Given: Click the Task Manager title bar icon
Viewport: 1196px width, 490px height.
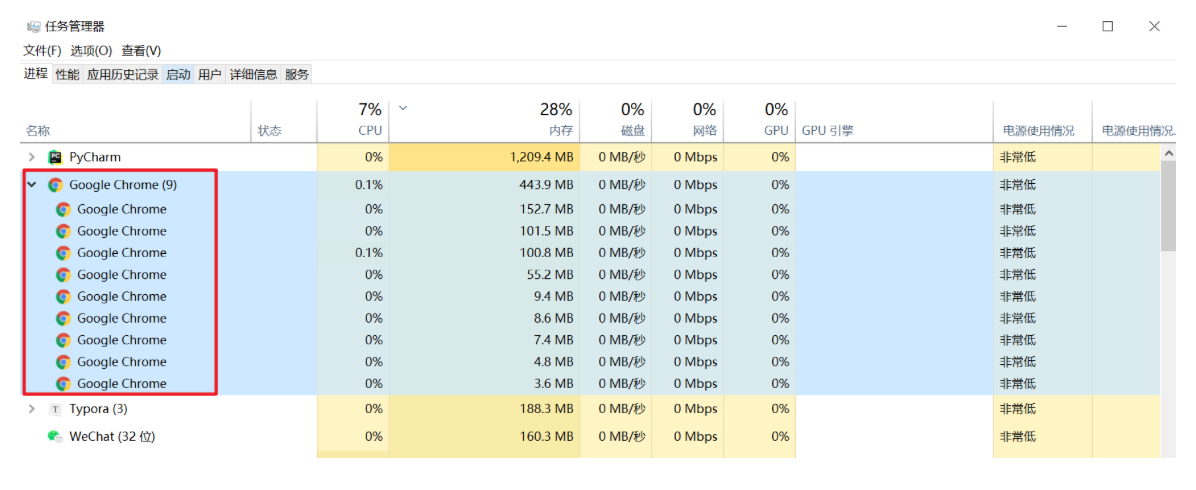Looking at the screenshot, I should click(33, 26).
